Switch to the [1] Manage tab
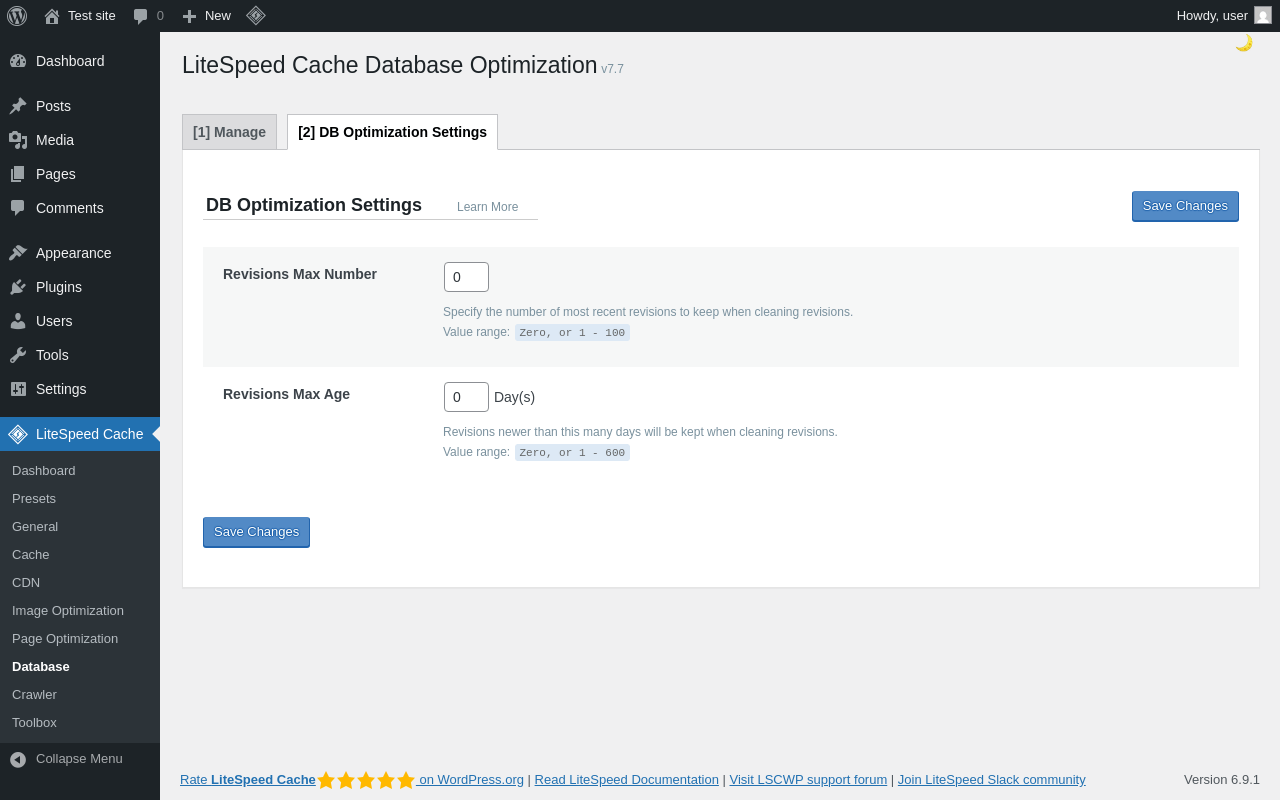 [x=229, y=132]
